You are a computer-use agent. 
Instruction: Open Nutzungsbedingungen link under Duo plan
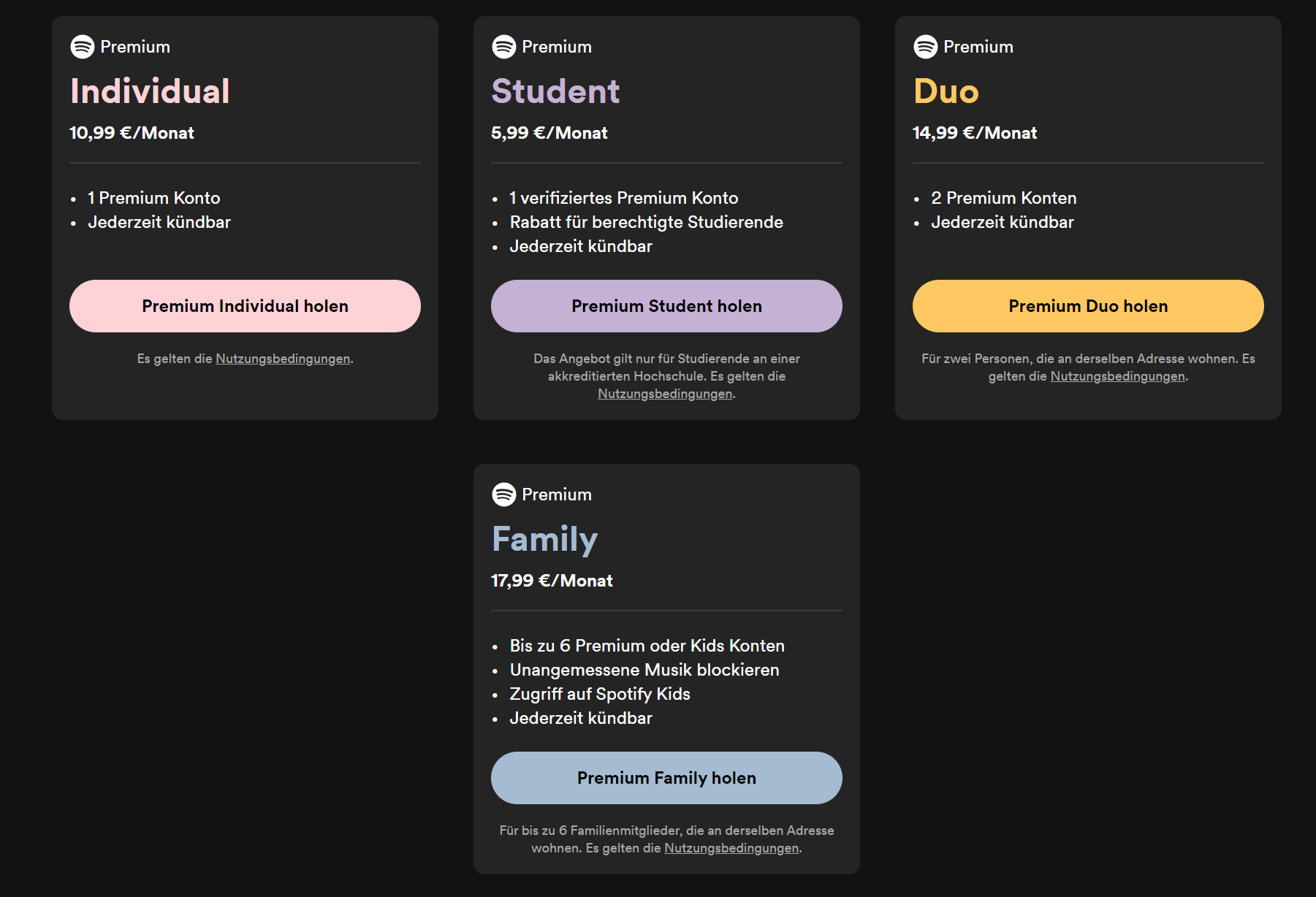click(x=1117, y=376)
